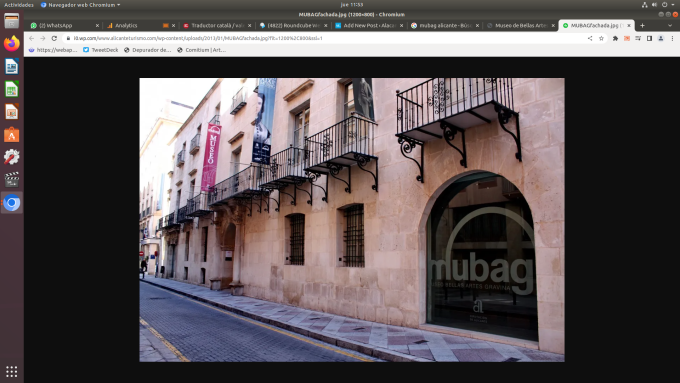This screenshot has width=680, height=383.
Task: Reload the current page
Action: [54, 38]
